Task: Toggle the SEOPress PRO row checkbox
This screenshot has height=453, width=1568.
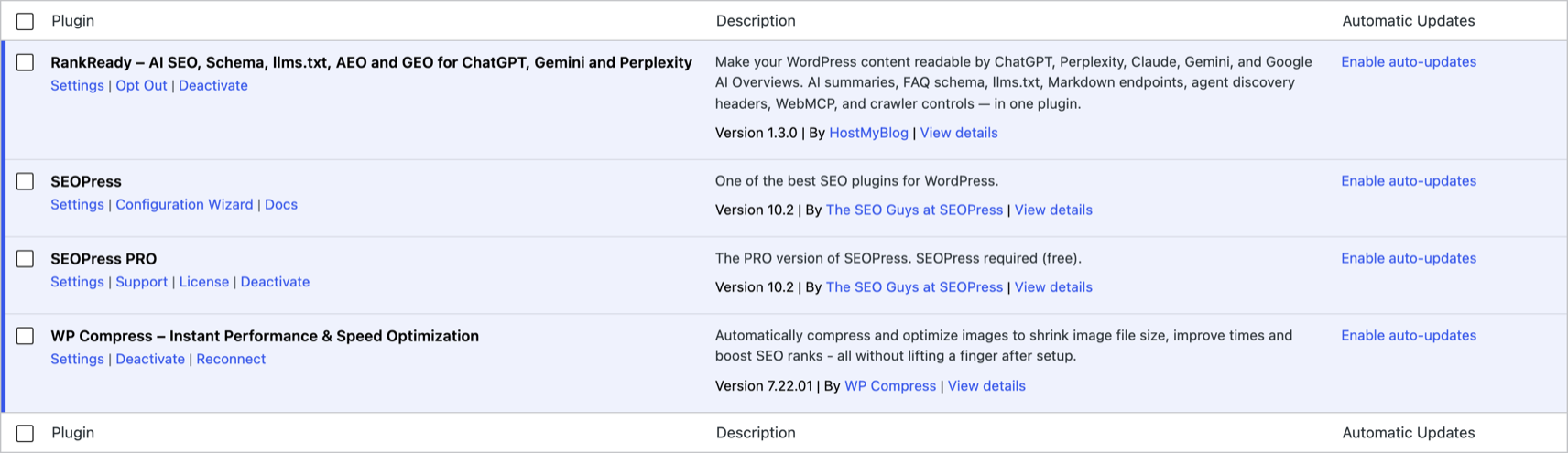Action: 26,258
